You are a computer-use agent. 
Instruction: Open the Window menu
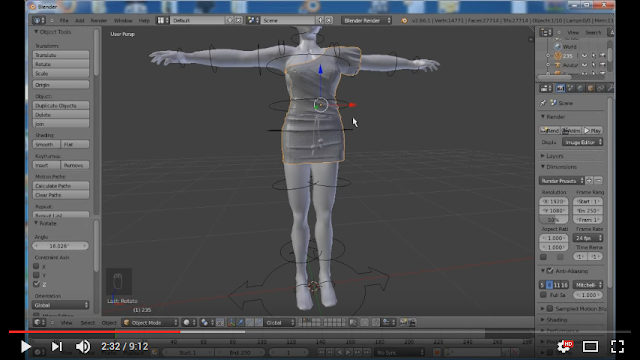[x=123, y=20]
